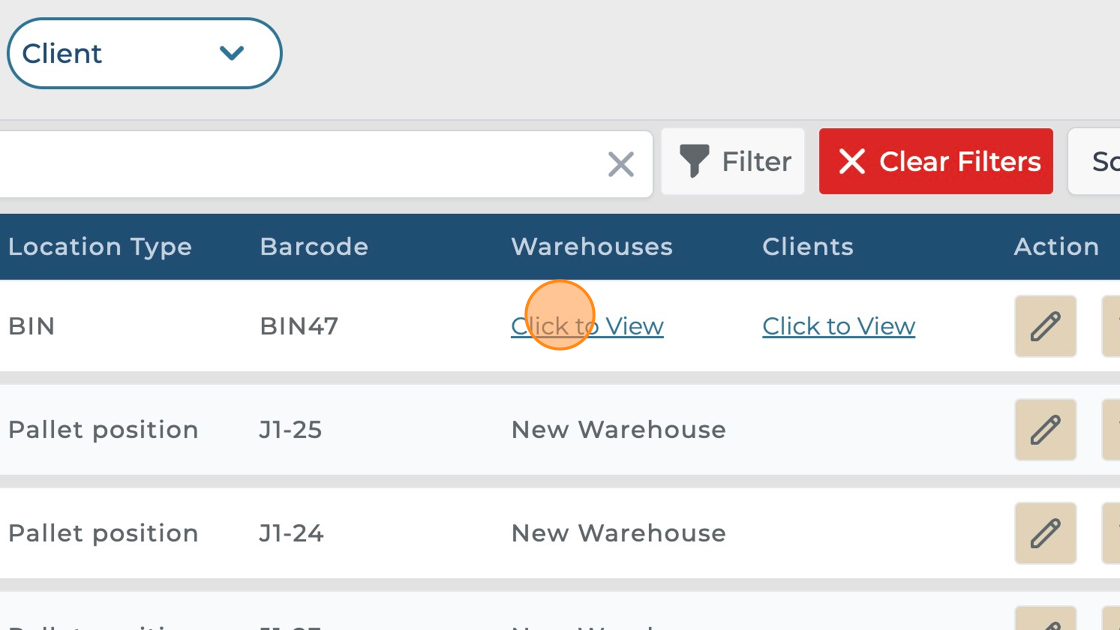Edit the J1-24 location with pencil icon
The image size is (1120, 630).
click(1045, 533)
